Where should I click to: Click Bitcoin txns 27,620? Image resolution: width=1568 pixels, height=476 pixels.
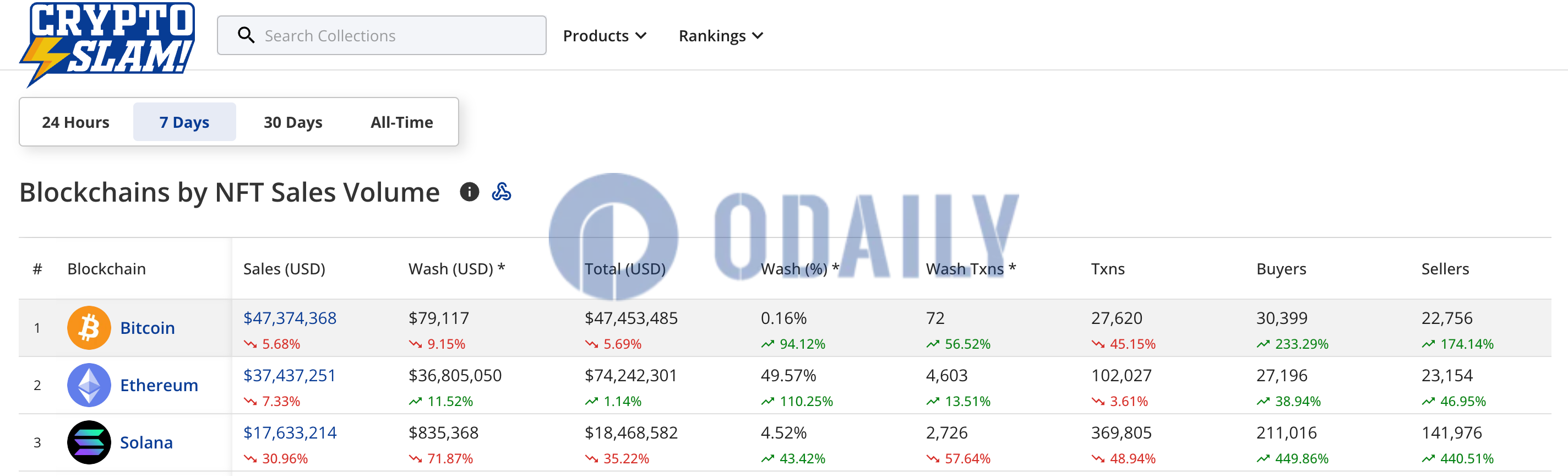click(1117, 318)
